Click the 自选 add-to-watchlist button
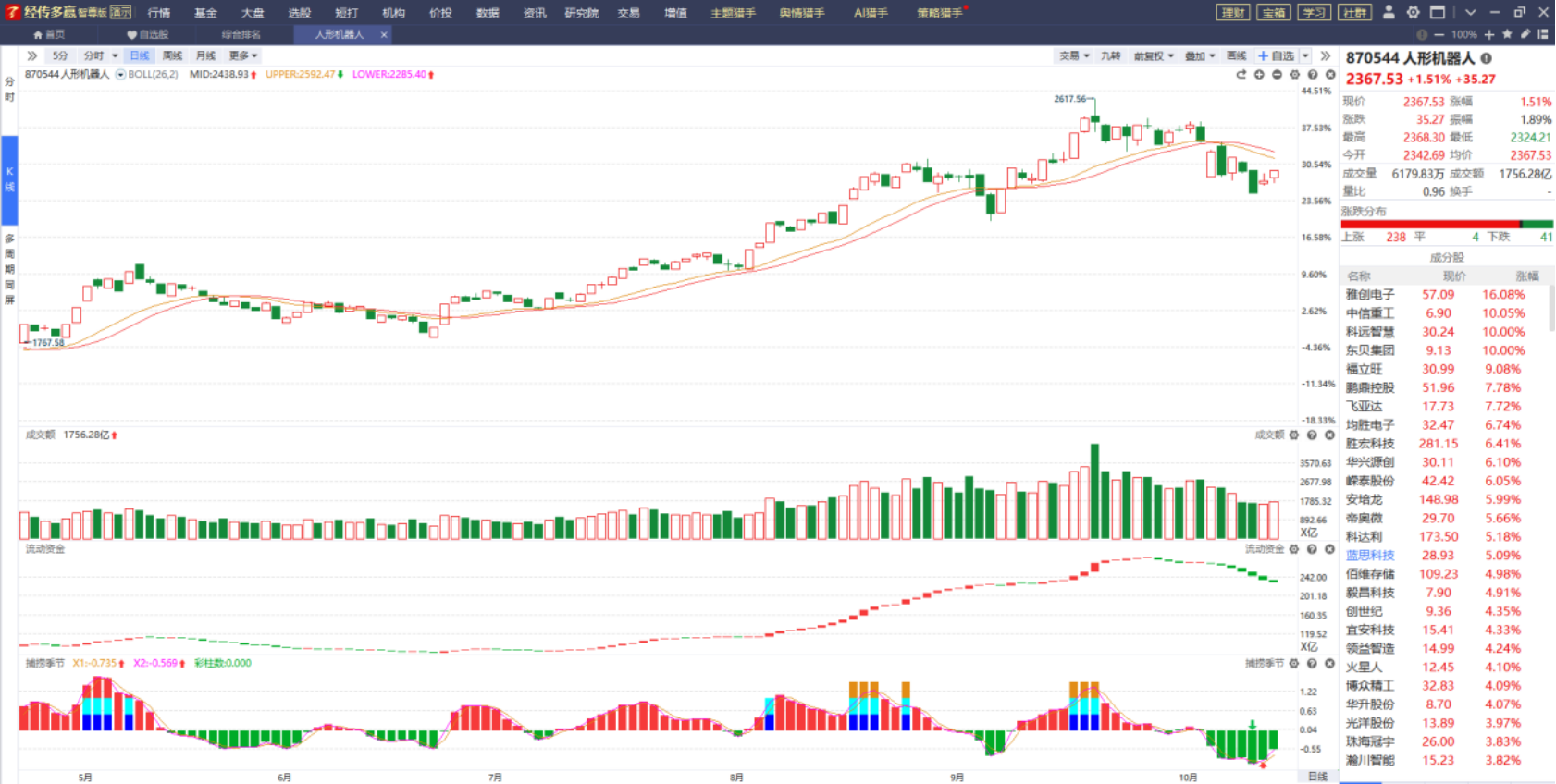Viewport: 1556px width, 784px height. 1277,55
